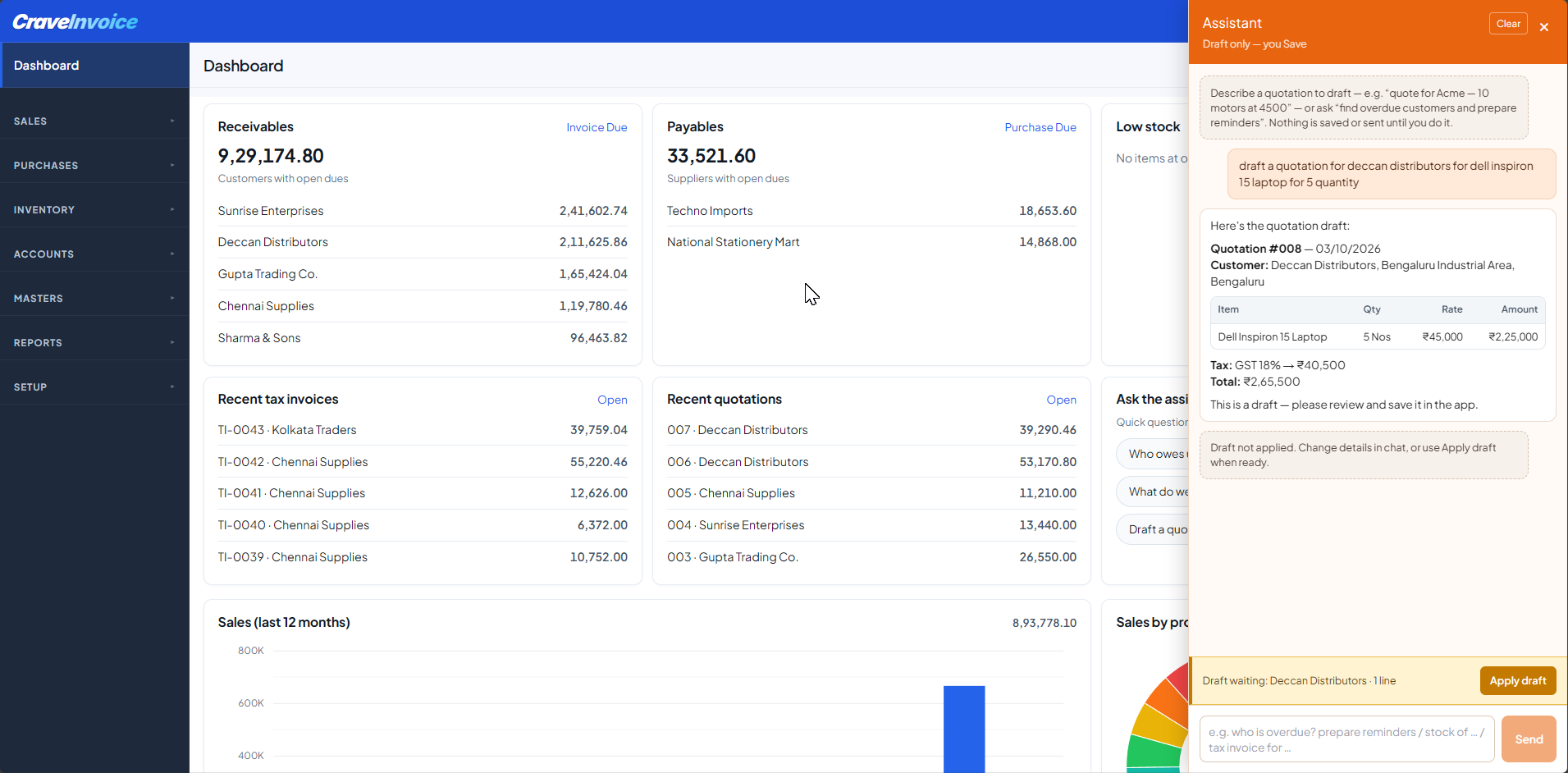1568x773 pixels.
Task: Click the sales total 8,93,778.10
Action: 1045,623
